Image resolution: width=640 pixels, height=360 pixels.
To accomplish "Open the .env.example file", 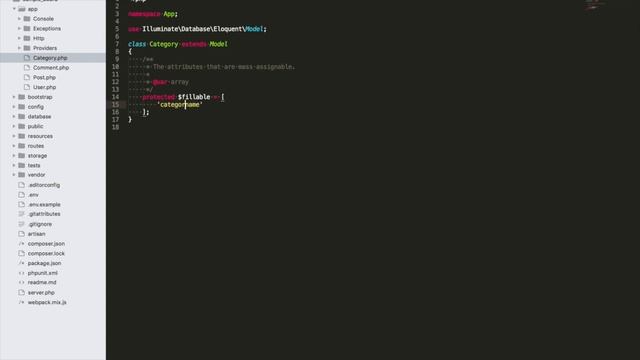I will pyautogui.click(x=44, y=204).
